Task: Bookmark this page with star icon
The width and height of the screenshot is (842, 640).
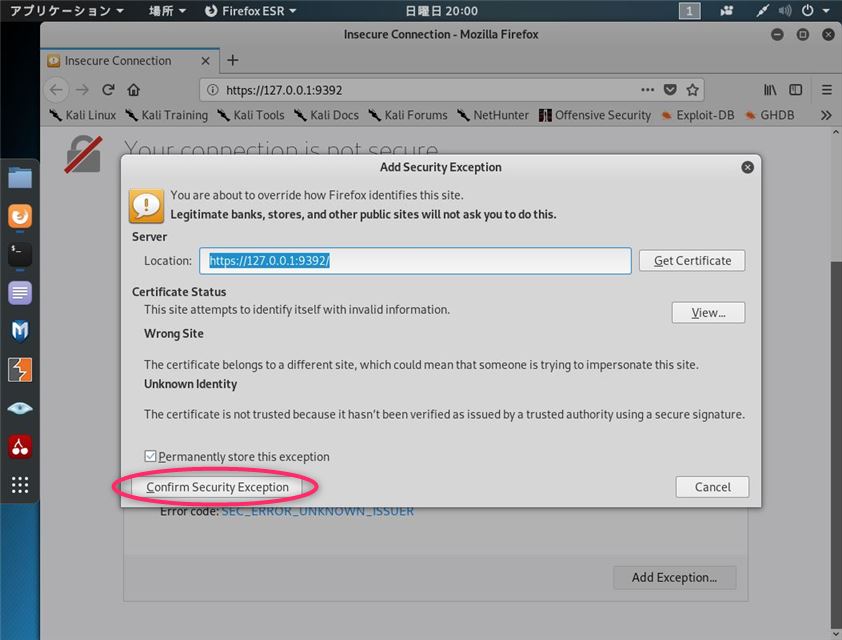Action: (x=692, y=90)
